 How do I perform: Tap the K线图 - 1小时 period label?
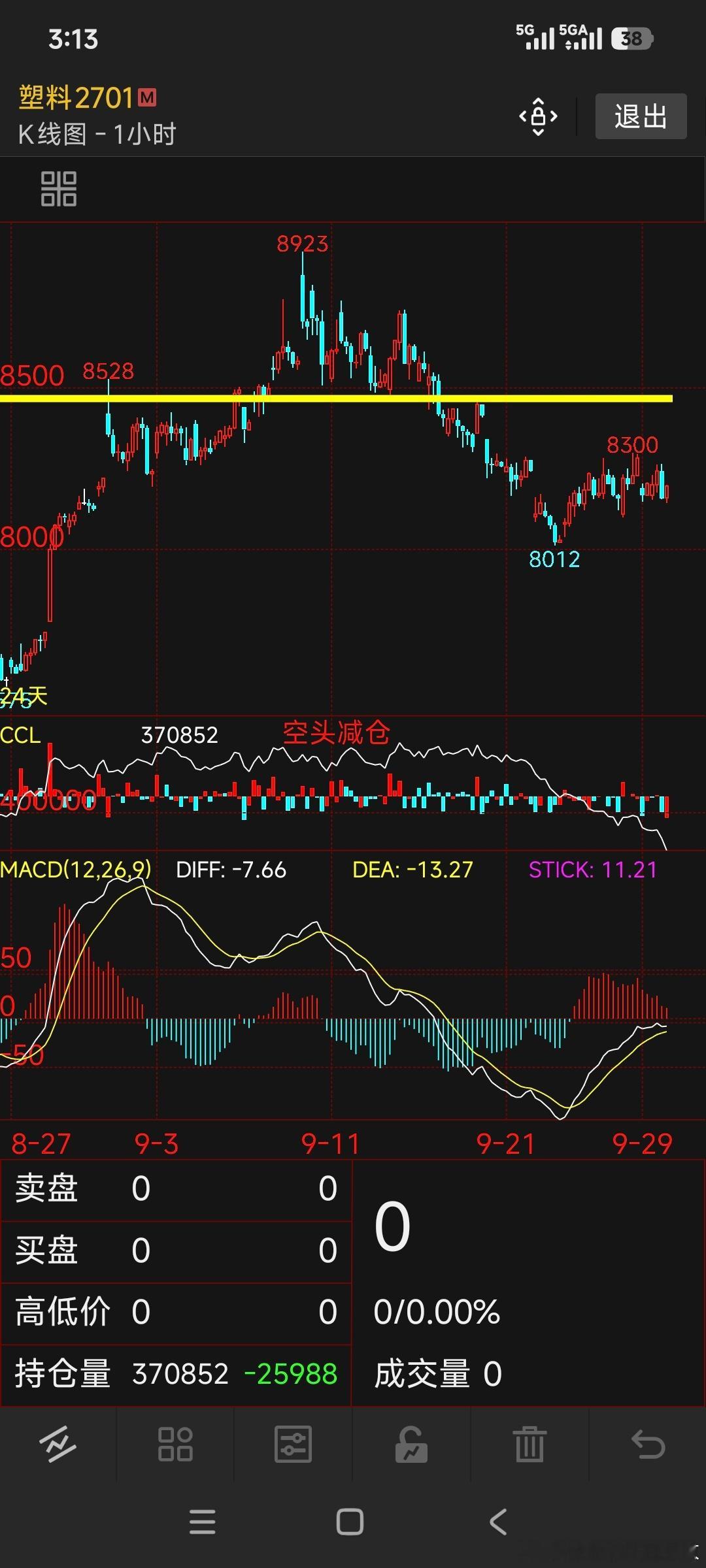click(97, 135)
